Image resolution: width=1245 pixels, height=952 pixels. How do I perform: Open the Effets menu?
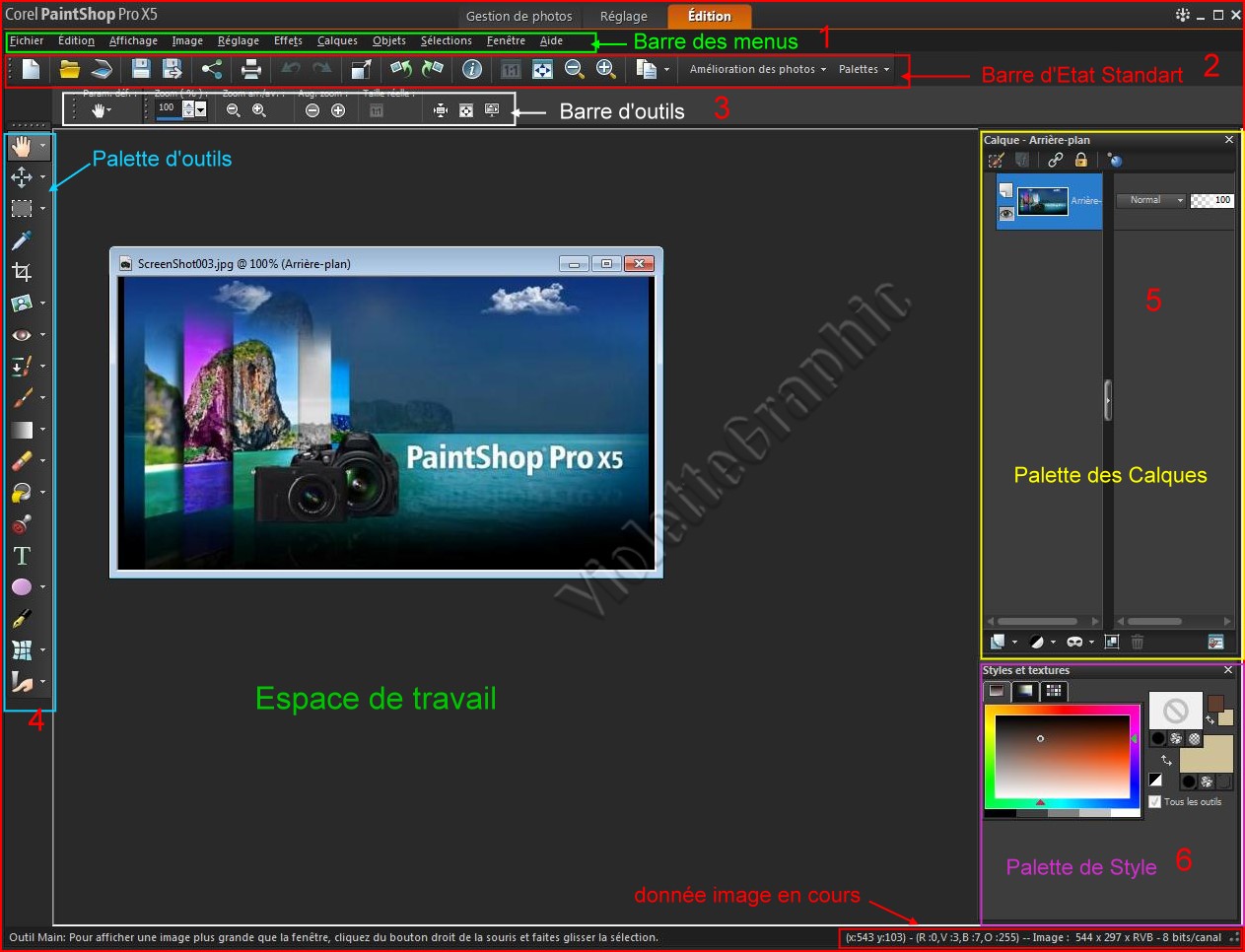pyautogui.click(x=288, y=40)
